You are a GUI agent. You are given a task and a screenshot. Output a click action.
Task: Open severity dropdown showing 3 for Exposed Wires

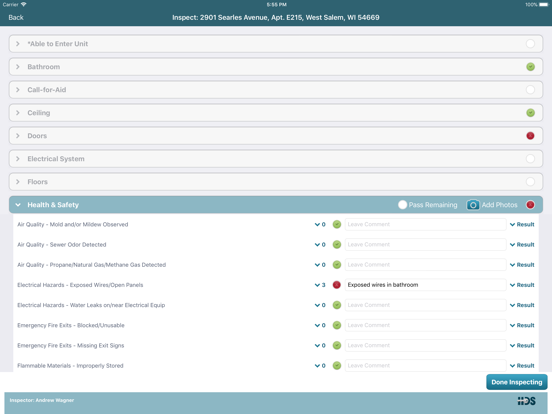[x=320, y=285]
